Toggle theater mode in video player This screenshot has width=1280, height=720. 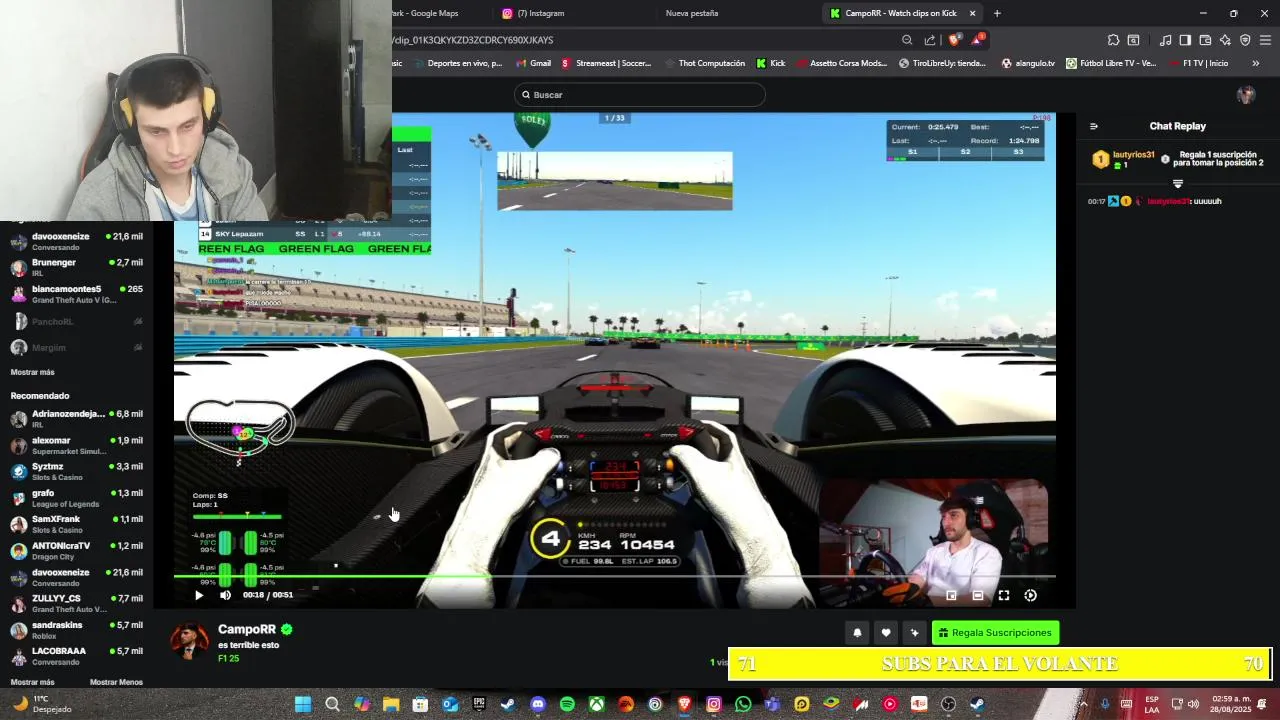(x=977, y=595)
